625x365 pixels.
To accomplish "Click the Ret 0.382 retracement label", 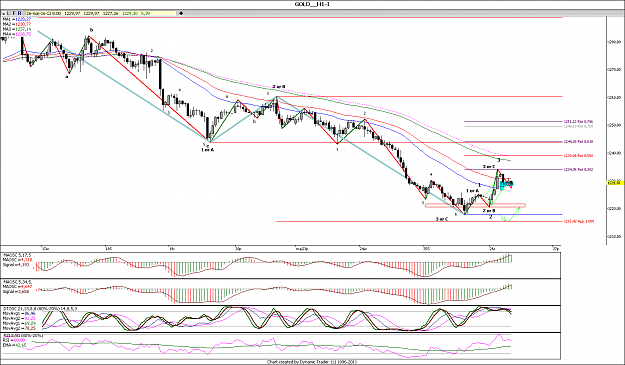I will [578, 169].
